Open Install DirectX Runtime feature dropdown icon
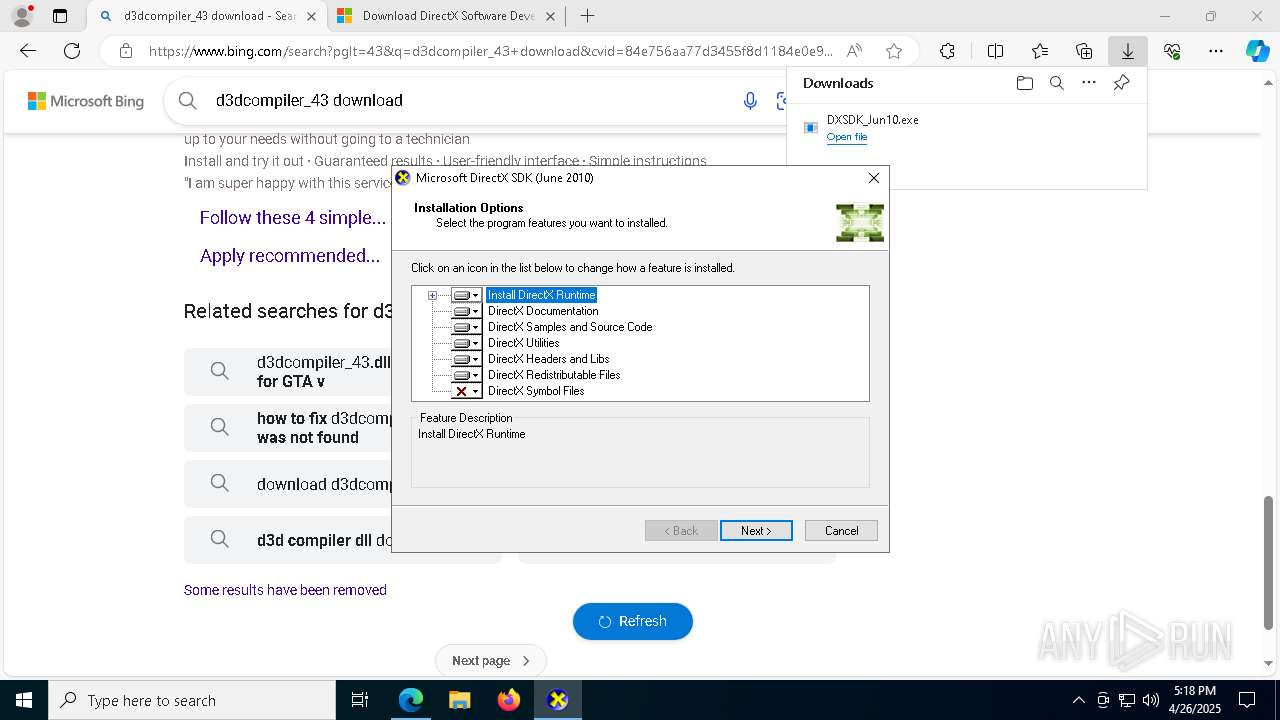Screen dimensions: 1280x720 466,295
